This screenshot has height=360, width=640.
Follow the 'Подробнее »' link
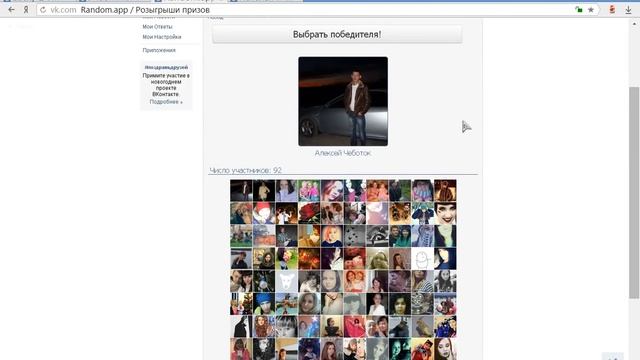click(x=166, y=102)
